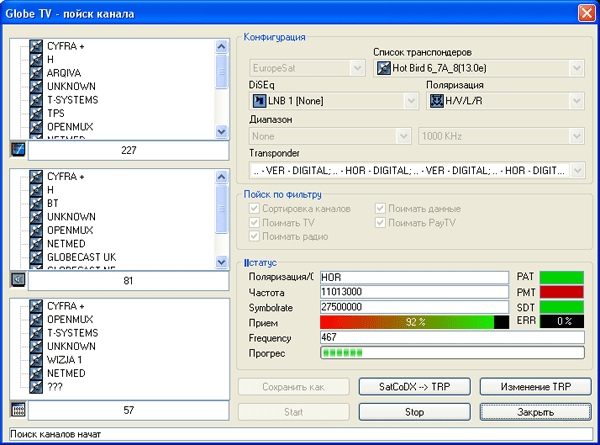600x445 pixels.
Task: Click the radio channel count field 81
Action: pyautogui.click(x=129, y=280)
